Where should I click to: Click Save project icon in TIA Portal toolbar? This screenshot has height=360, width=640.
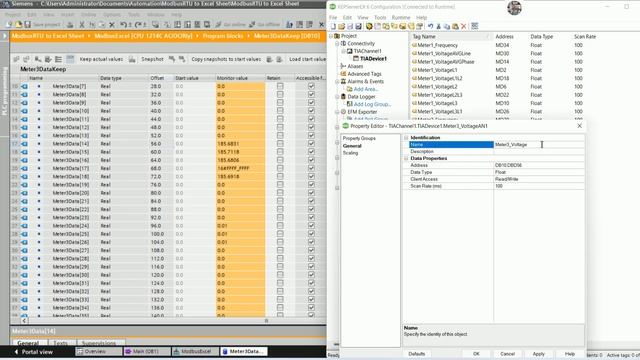(28, 25)
